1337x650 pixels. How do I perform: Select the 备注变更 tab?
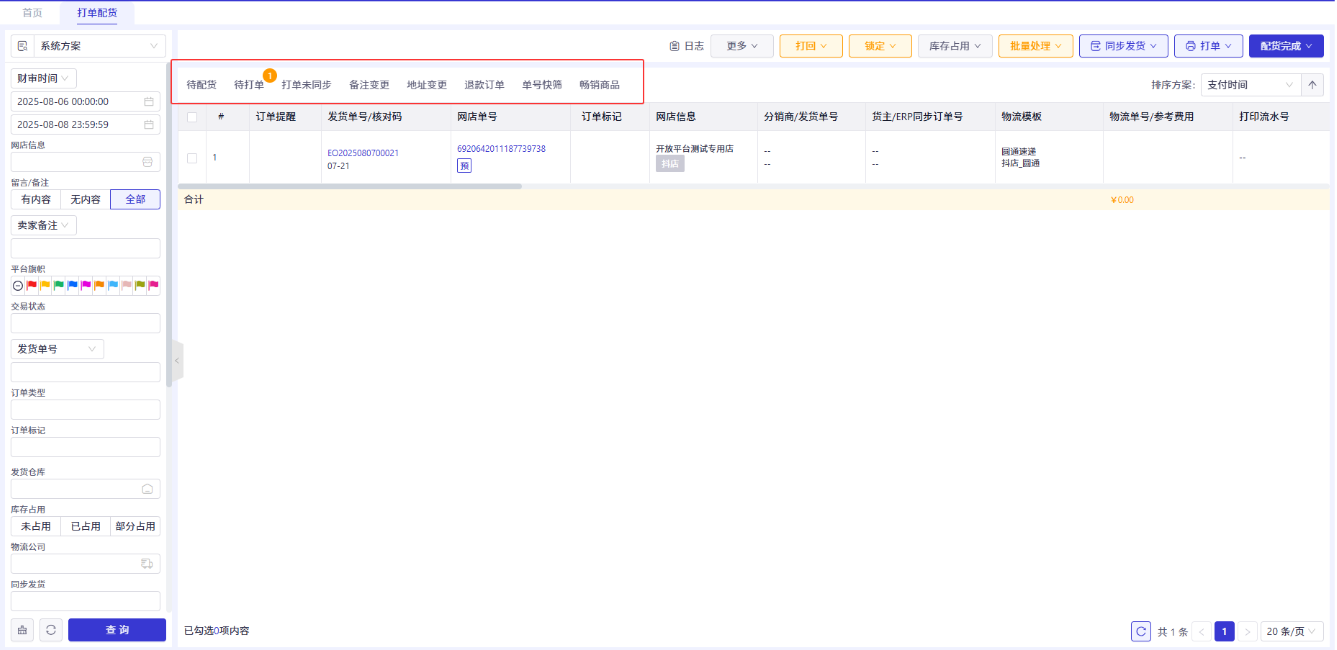369,85
